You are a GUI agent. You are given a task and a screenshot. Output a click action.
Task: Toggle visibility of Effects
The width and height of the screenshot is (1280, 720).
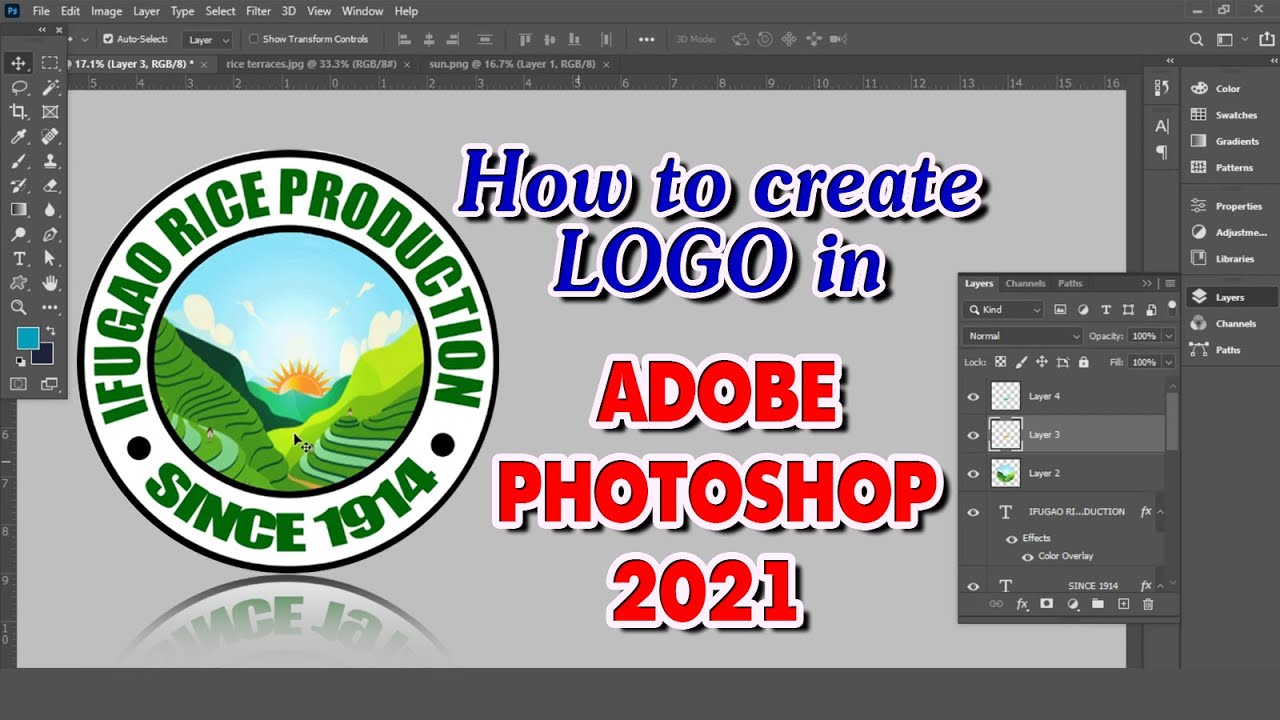pyautogui.click(x=1011, y=538)
